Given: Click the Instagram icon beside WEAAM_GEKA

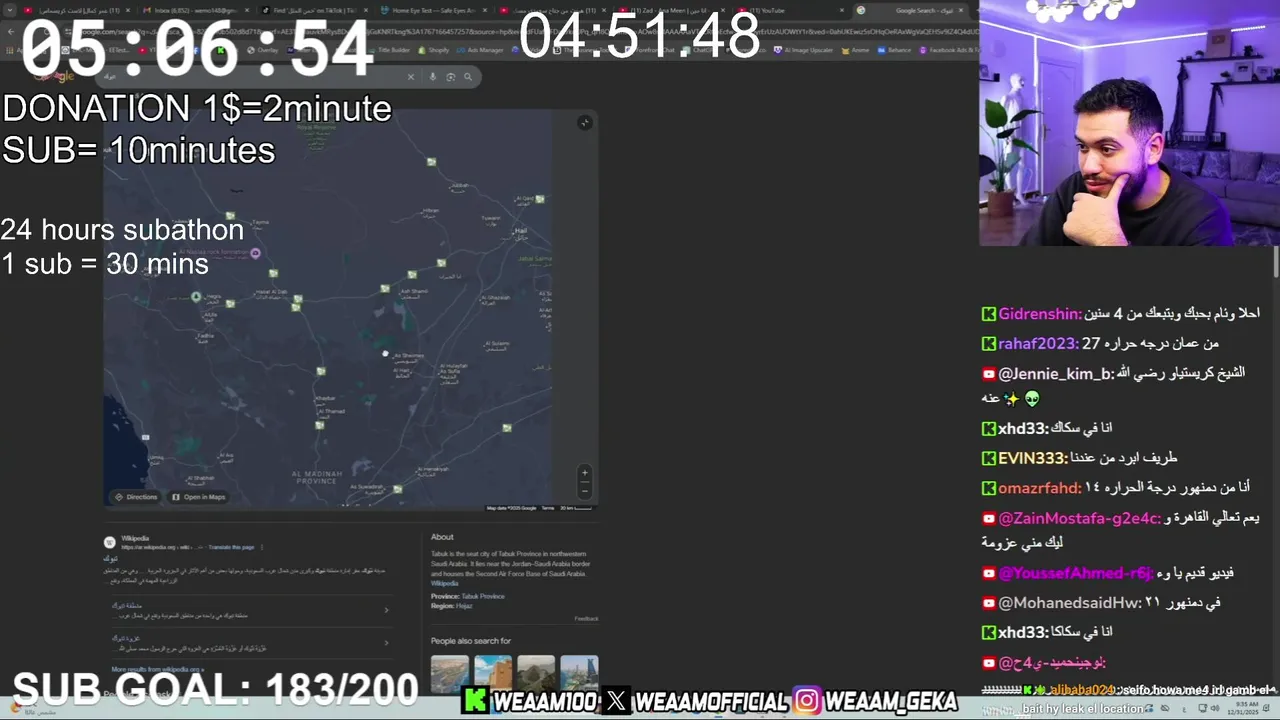Looking at the screenshot, I should [x=807, y=701].
